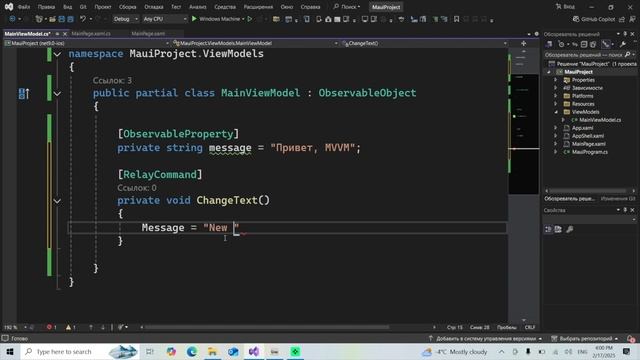Expand the Resources folder
The width and height of the screenshot is (640, 360).
(x=556, y=104)
